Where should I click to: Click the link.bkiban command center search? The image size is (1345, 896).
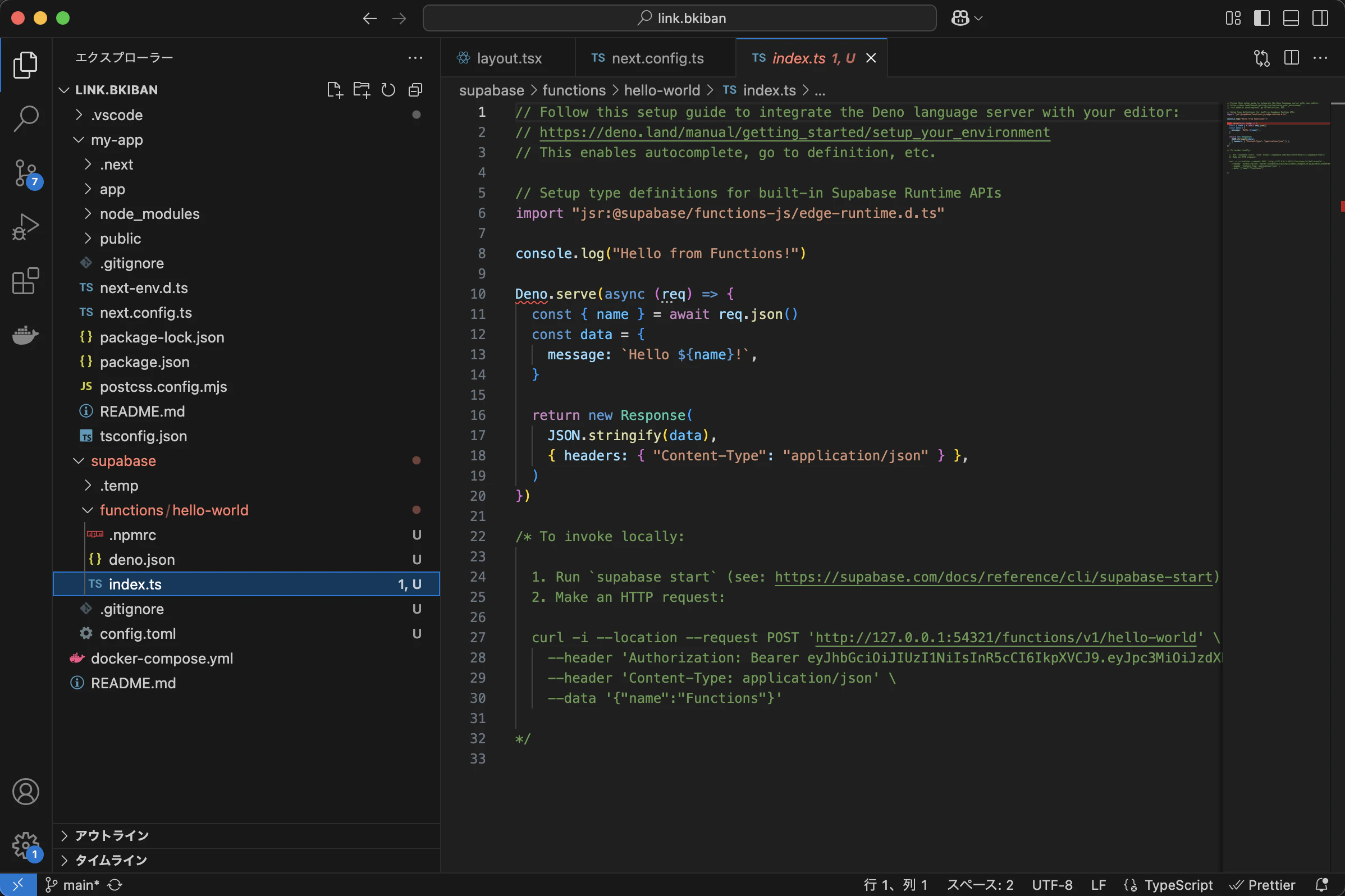[679, 19]
